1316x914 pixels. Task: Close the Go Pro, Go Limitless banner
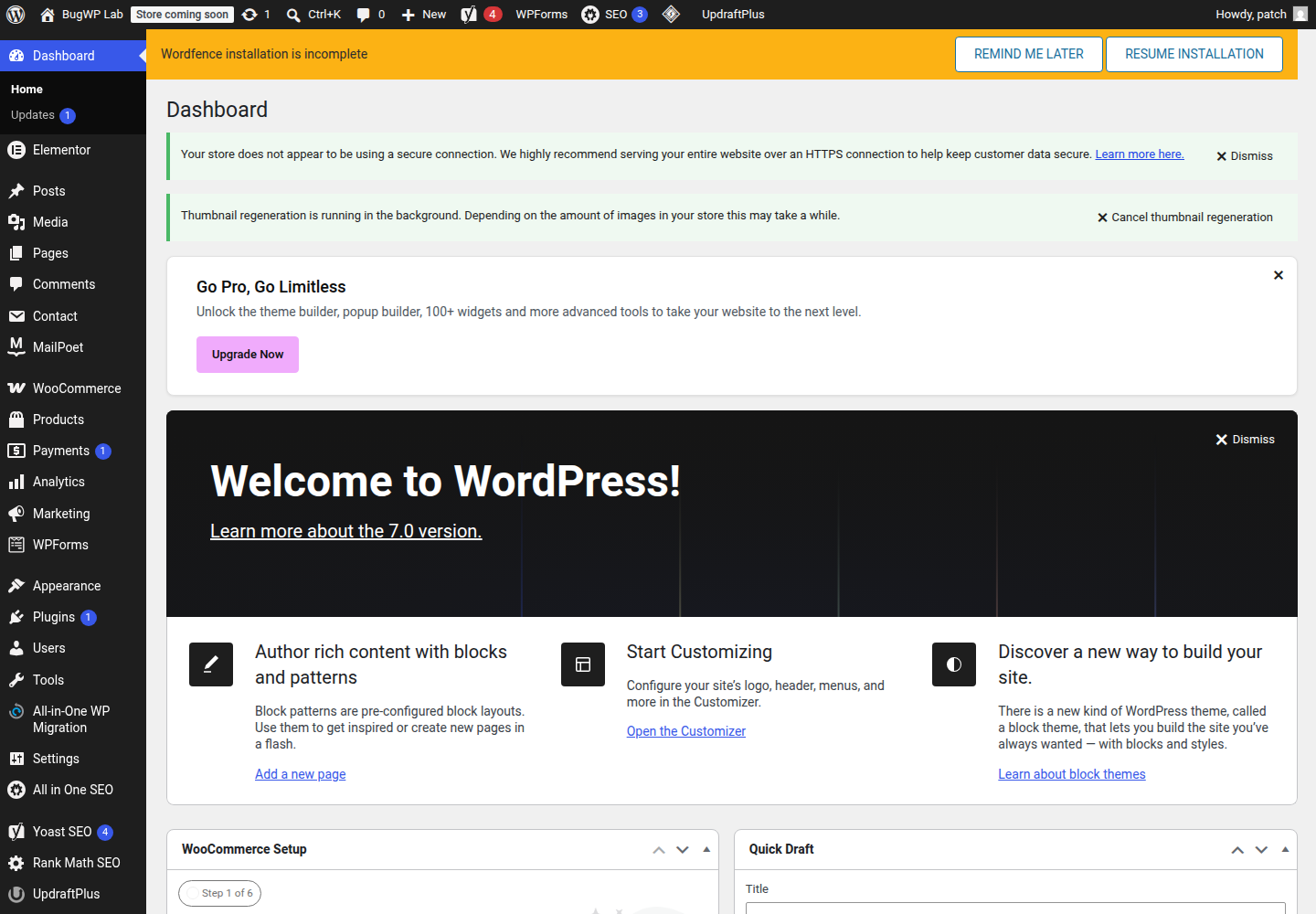click(x=1279, y=275)
